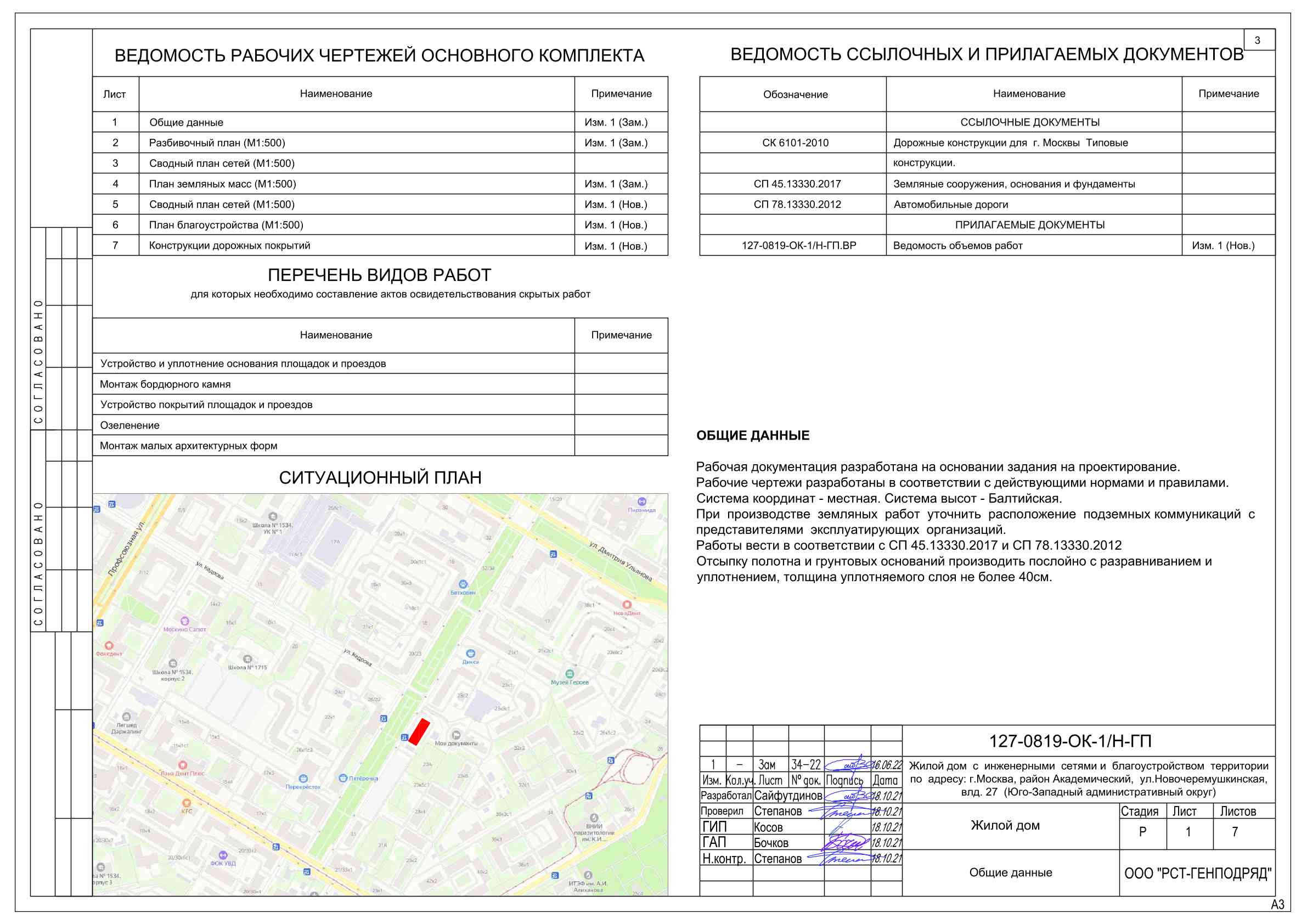Click the НоваДент dental clinic icon
Image resolution: width=1307 pixels, height=924 pixels.
tap(627, 605)
